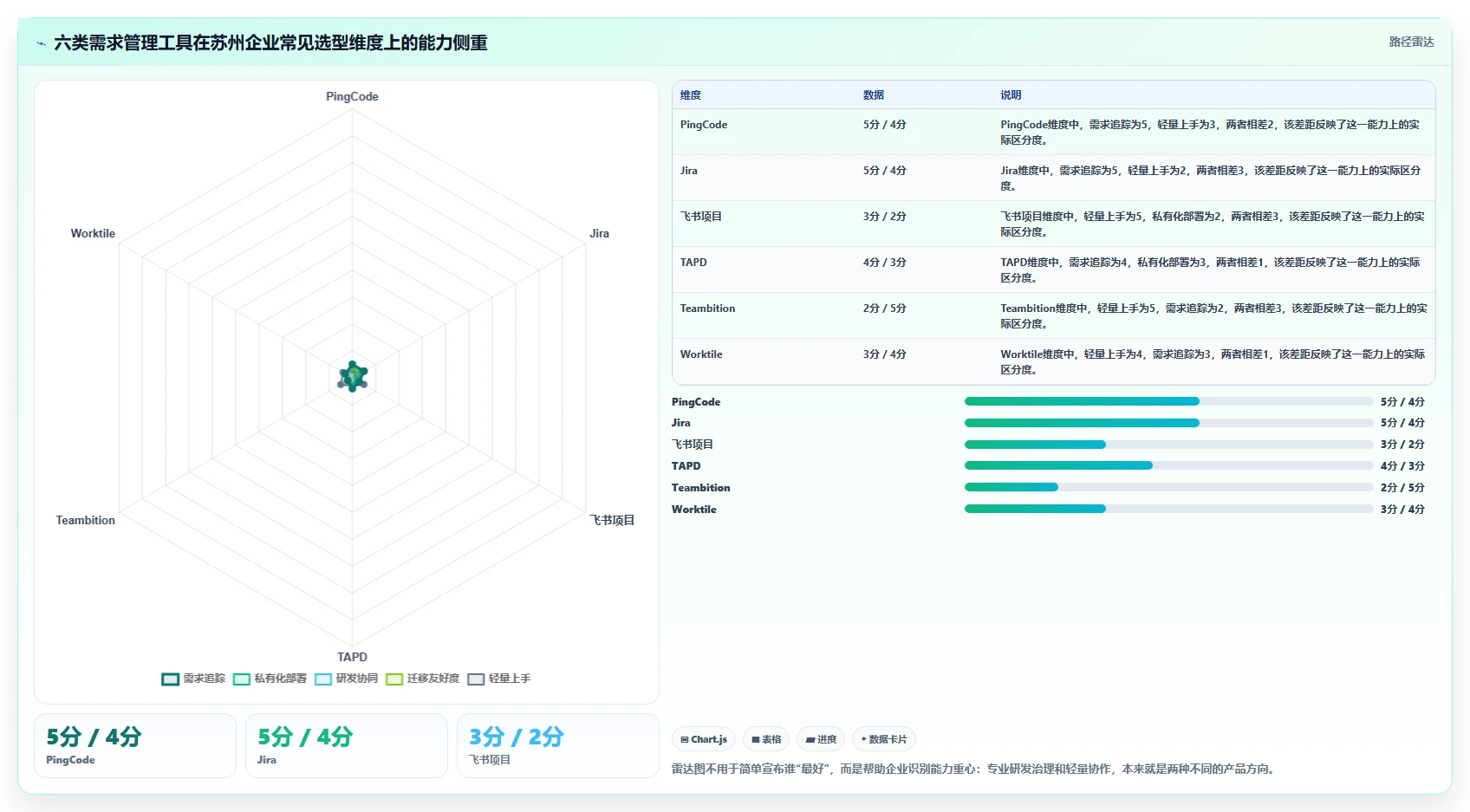
Task: Select the 进度 tag chip
Action: [821, 739]
